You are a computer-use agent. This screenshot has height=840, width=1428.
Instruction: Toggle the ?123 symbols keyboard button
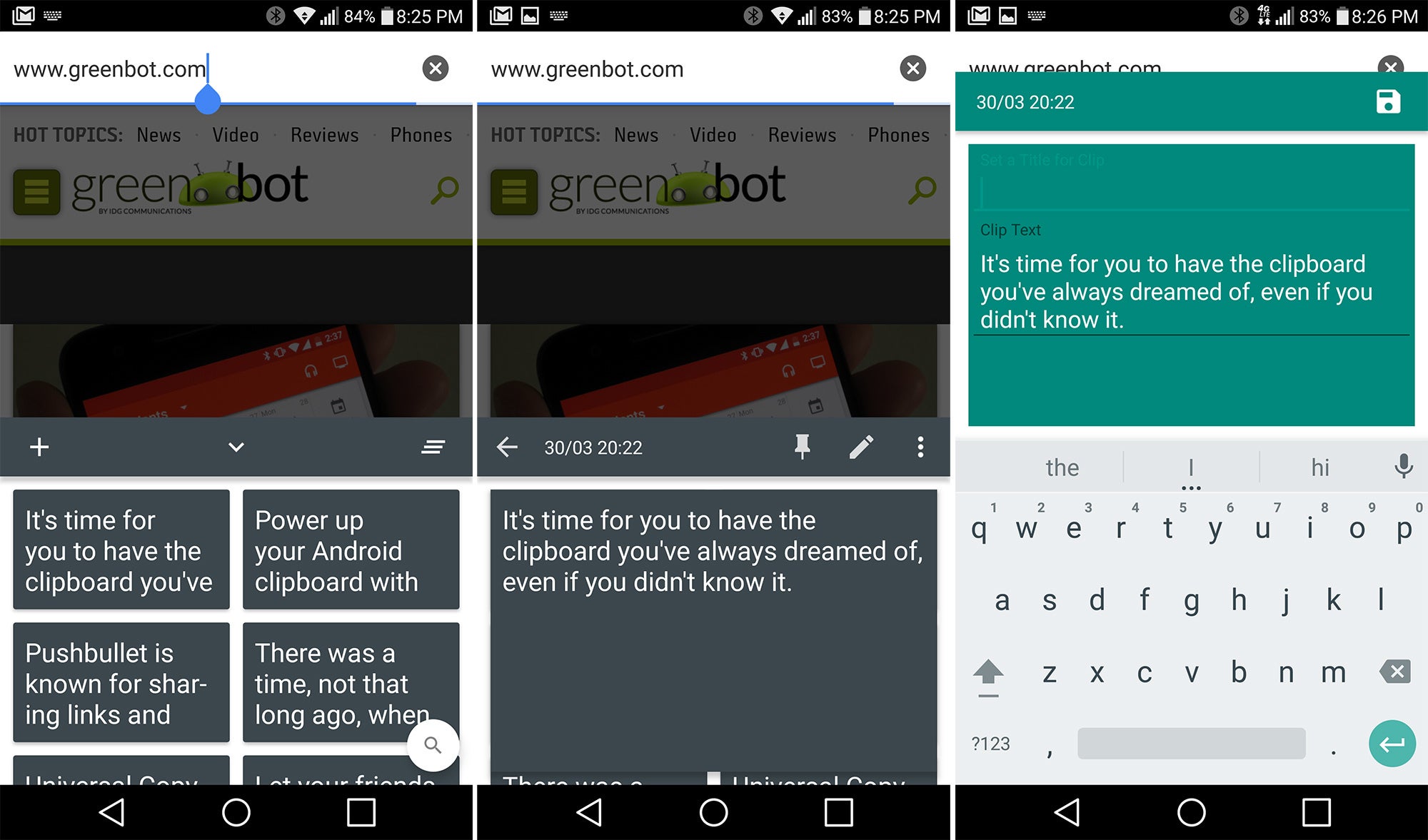click(992, 743)
